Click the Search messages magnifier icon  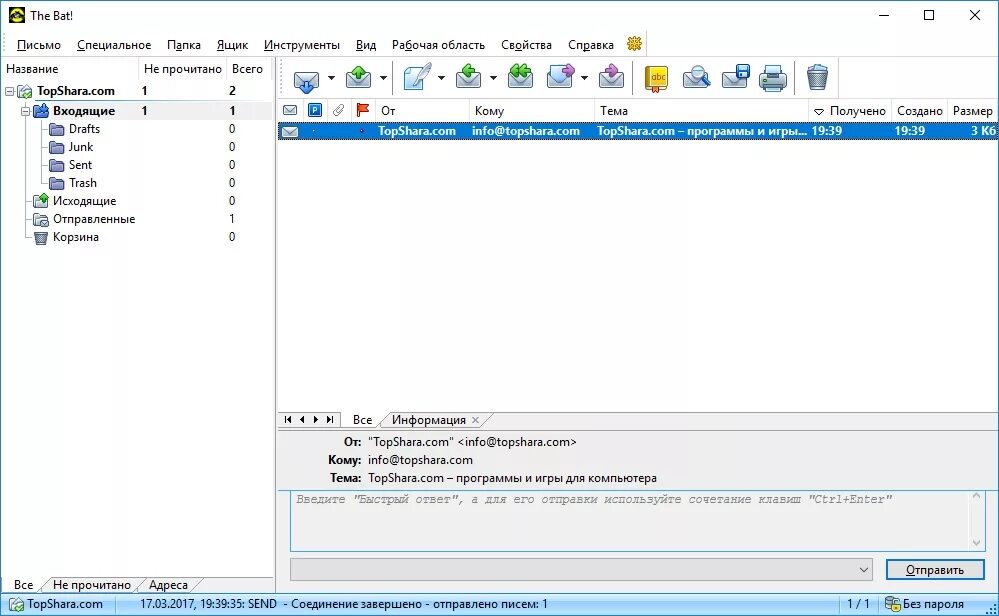pyautogui.click(x=696, y=78)
